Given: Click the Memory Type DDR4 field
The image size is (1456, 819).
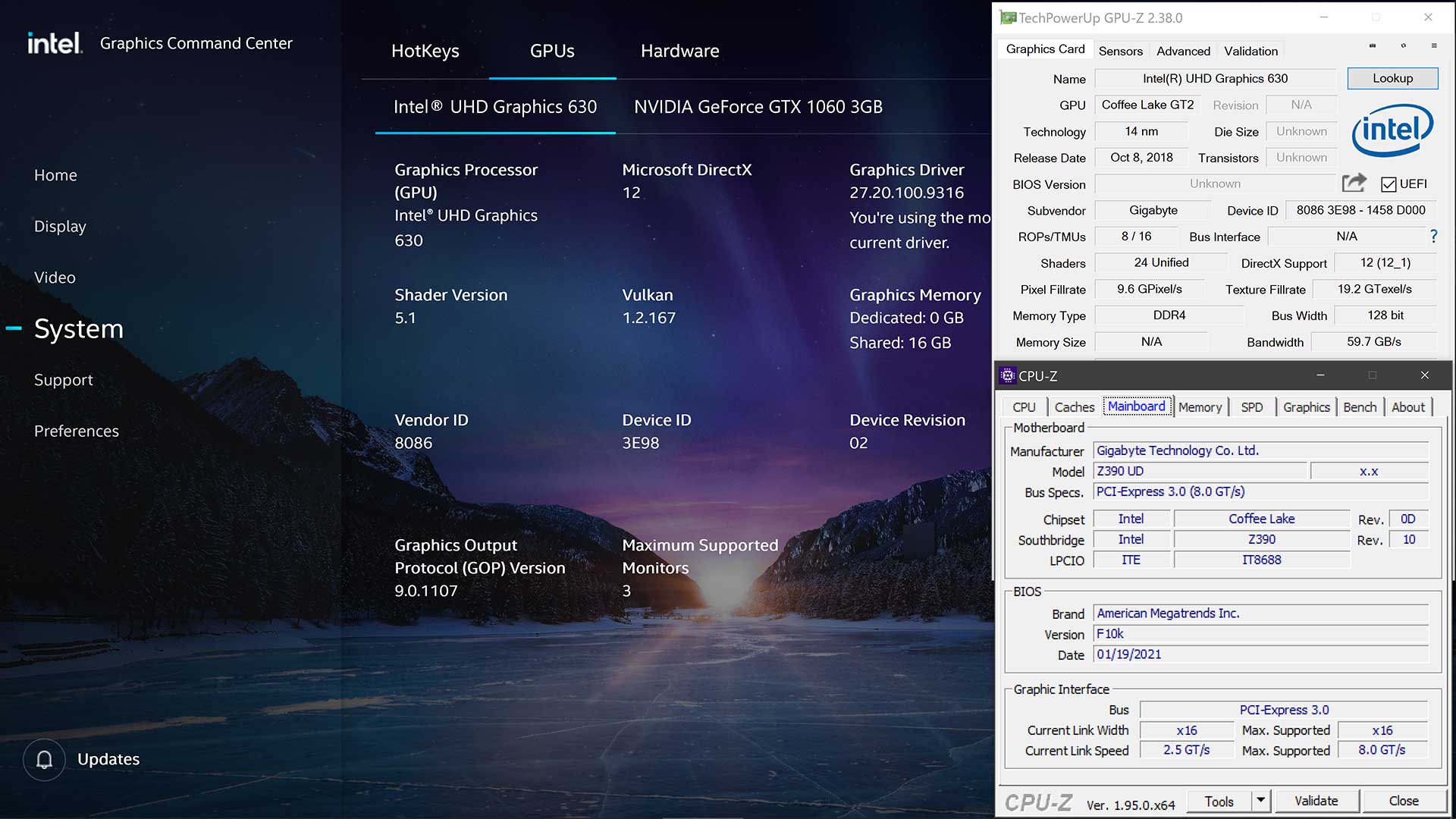Looking at the screenshot, I should click(1169, 315).
